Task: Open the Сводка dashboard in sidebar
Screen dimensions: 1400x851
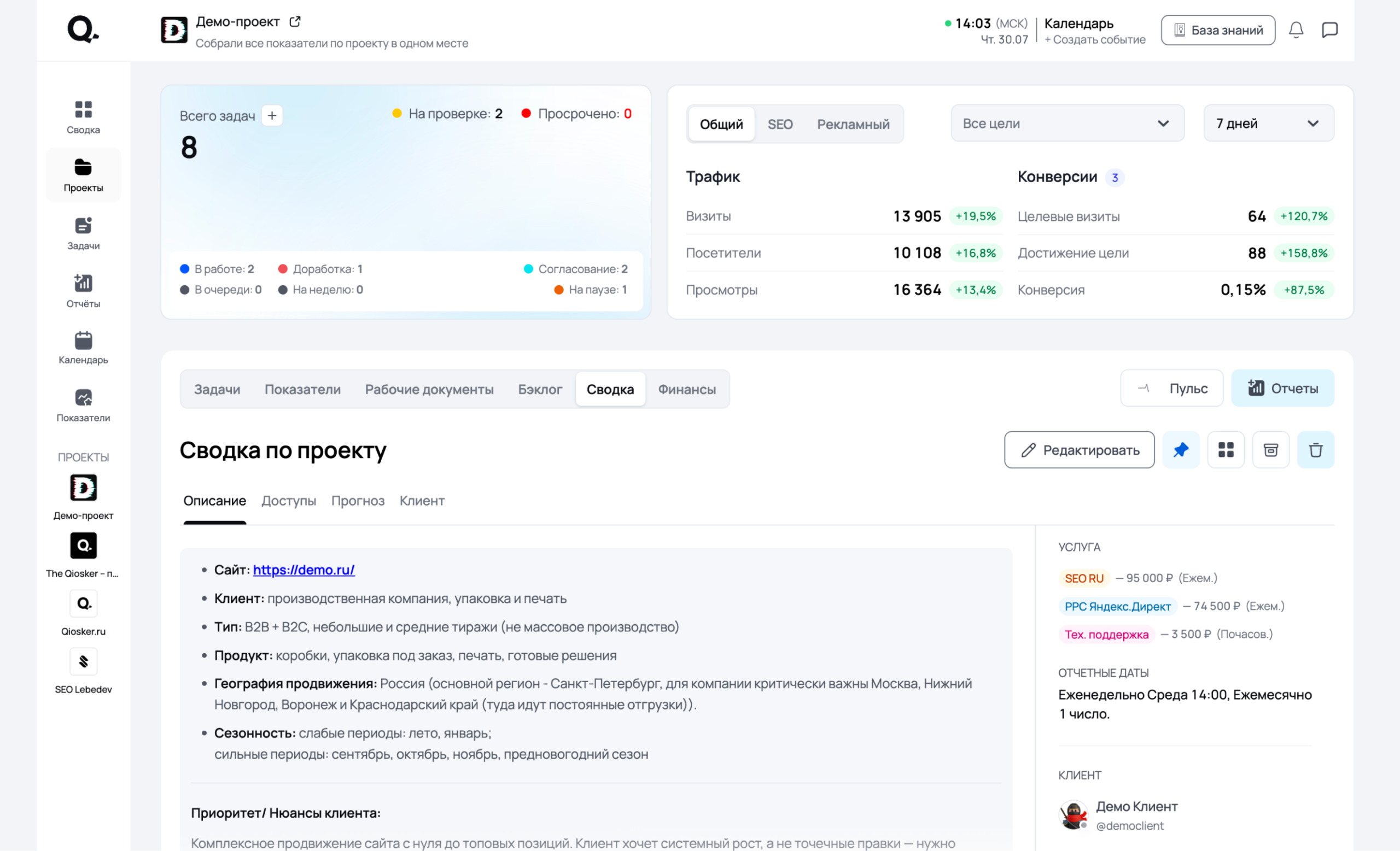Action: point(83,118)
